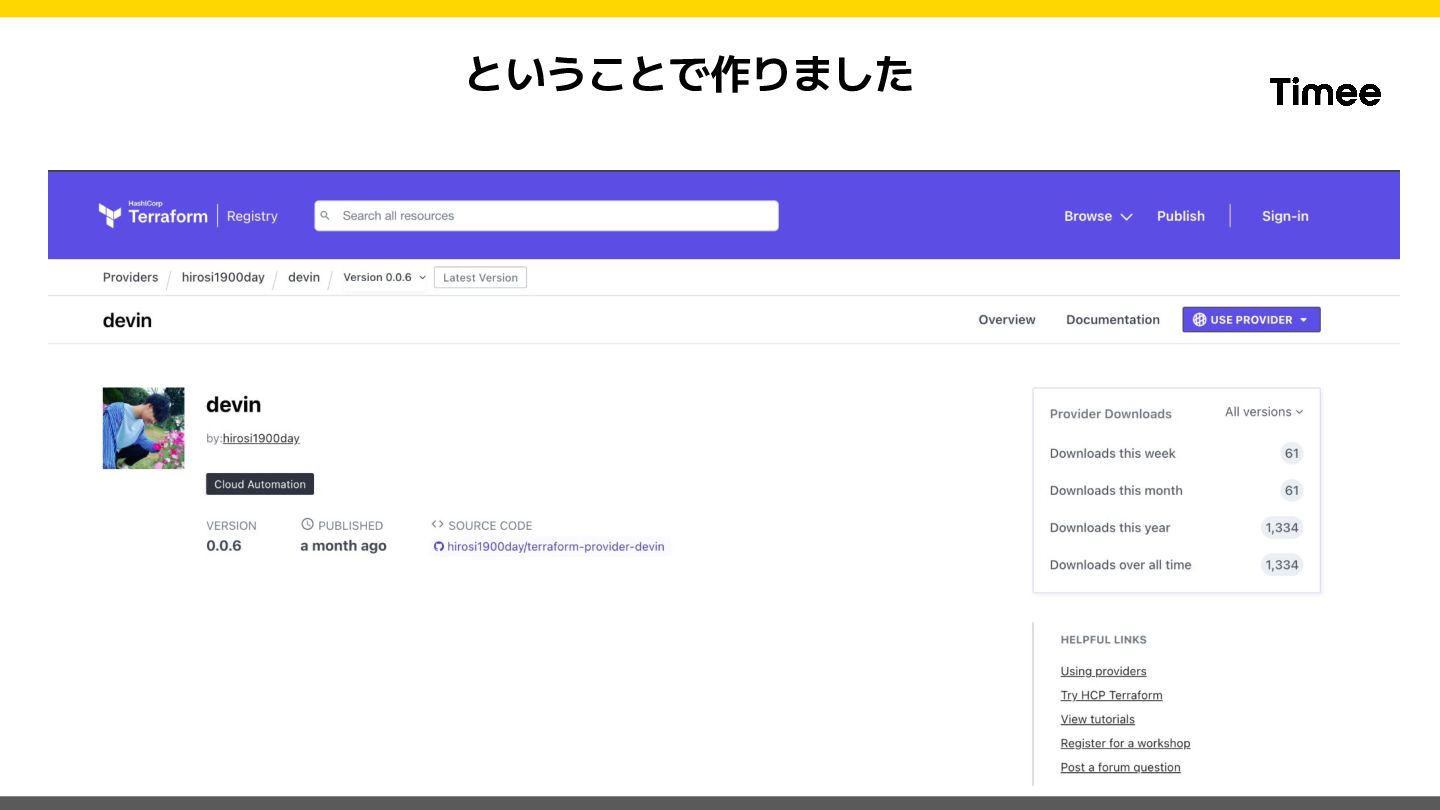Click the clock icon next to Published
The width and height of the screenshot is (1440, 810).
307,524
